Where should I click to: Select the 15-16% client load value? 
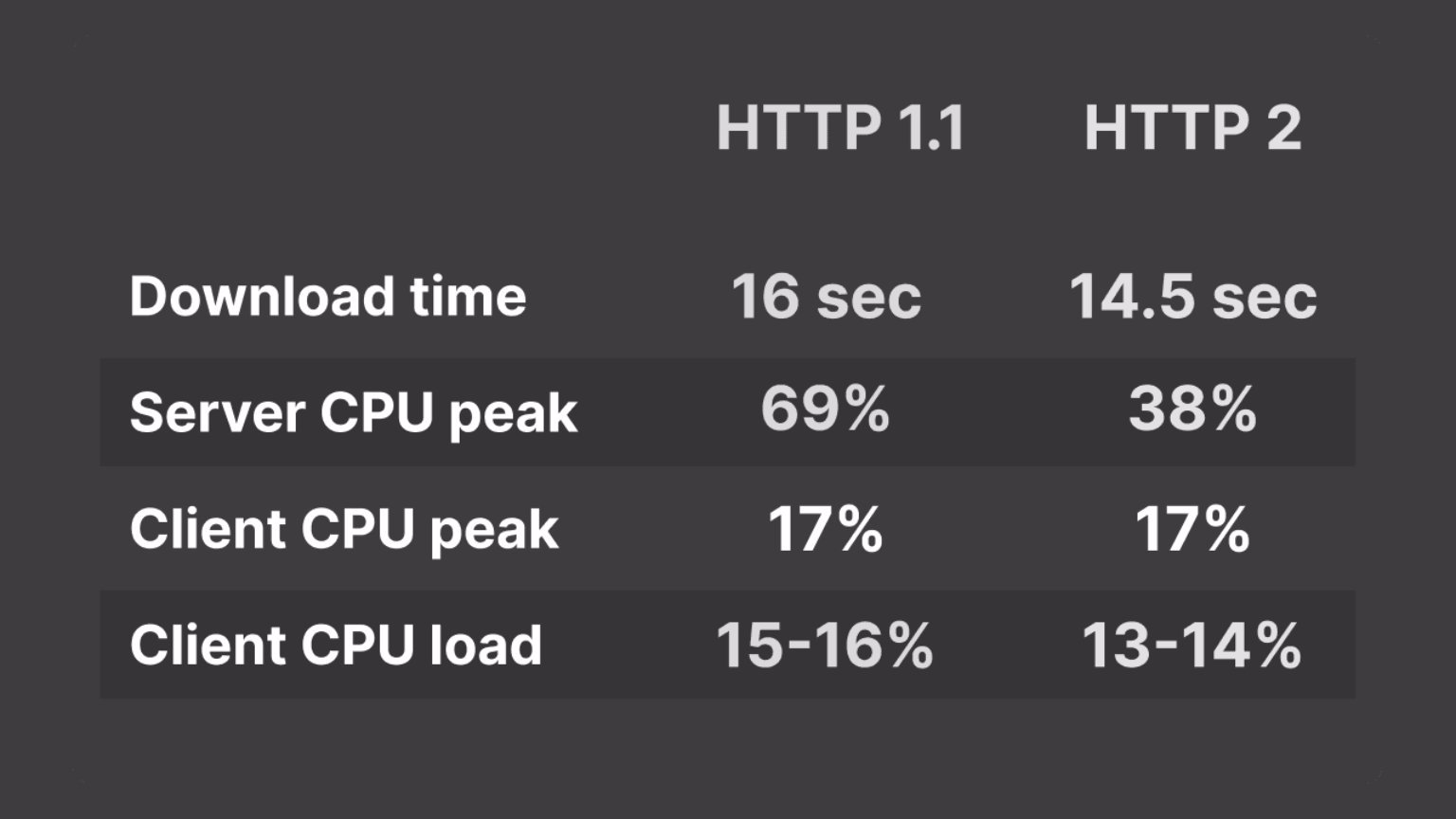point(825,646)
